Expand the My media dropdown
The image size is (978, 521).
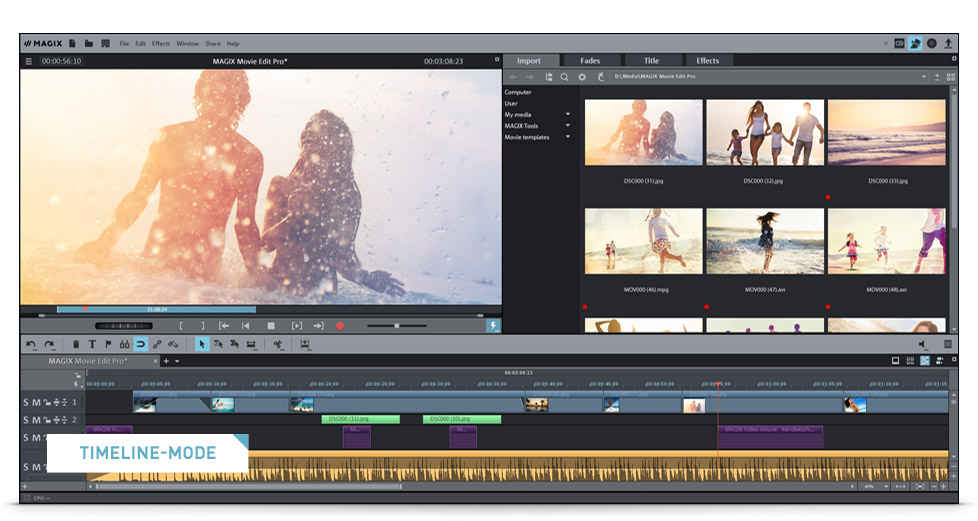568,114
